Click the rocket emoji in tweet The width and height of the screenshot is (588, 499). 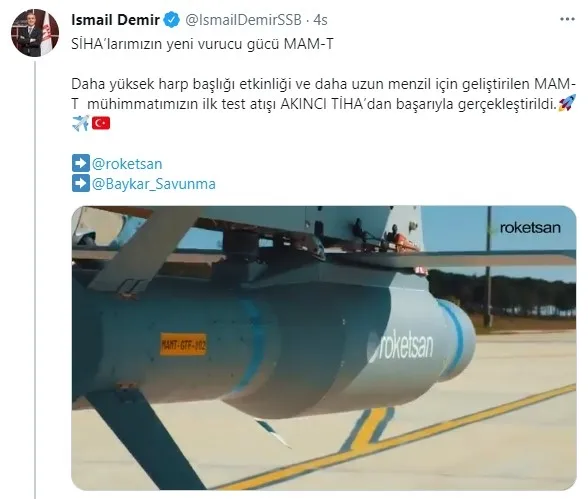(x=567, y=103)
